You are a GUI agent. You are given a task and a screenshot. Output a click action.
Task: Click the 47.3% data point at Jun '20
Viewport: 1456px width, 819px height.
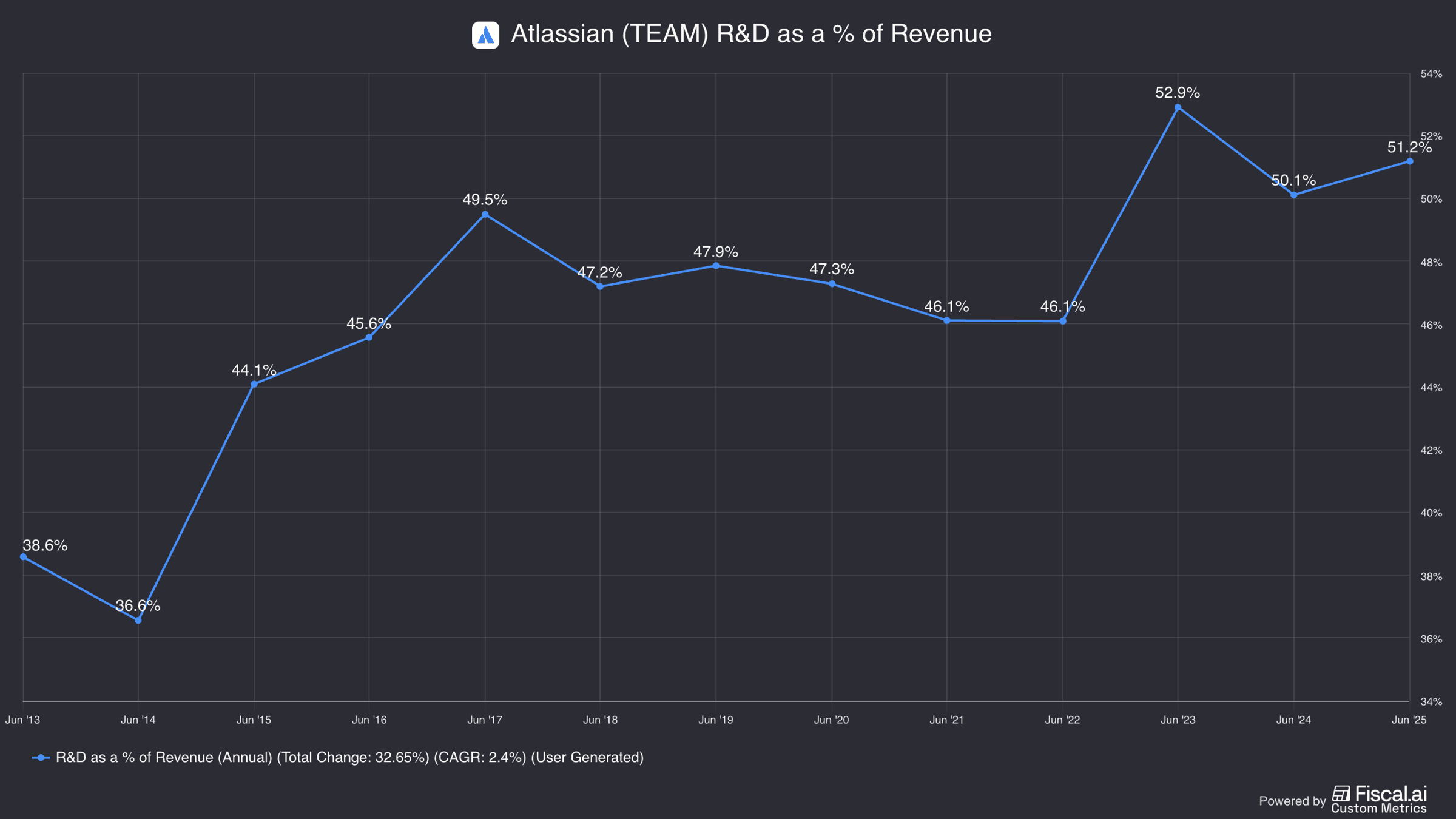[832, 284]
